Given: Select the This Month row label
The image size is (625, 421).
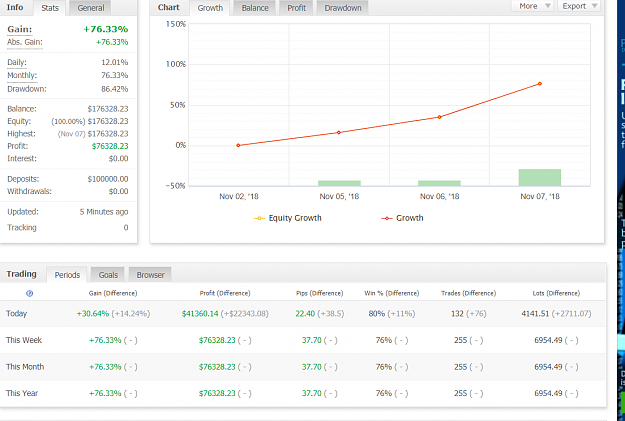Looking at the screenshot, I should [x=25, y=367].
